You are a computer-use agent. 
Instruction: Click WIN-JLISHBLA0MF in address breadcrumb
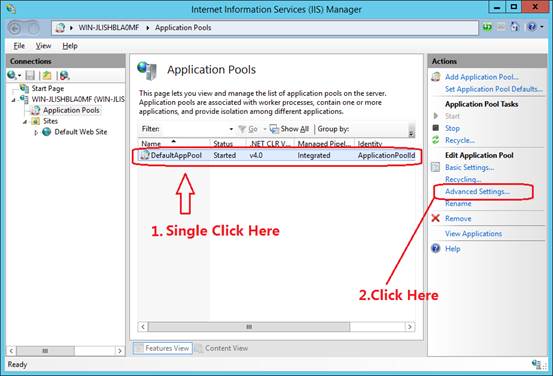click(109, 28)
